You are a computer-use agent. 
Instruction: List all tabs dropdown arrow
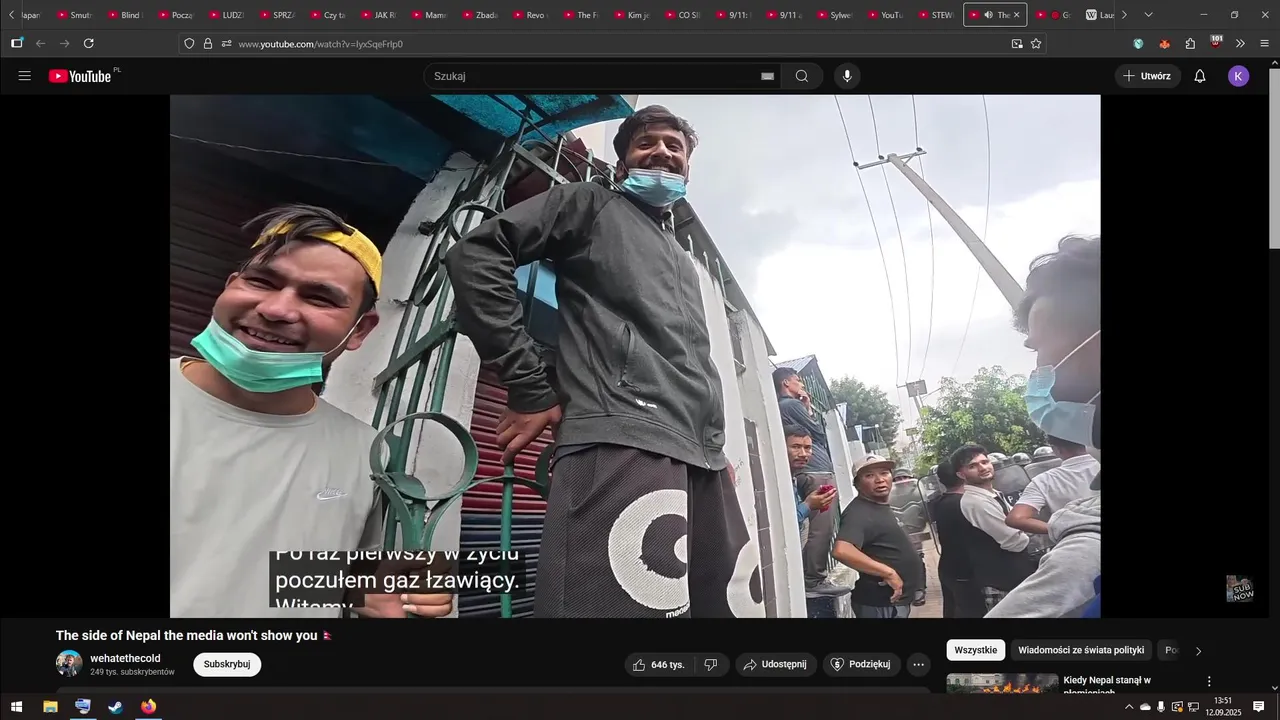point(1148,15)
